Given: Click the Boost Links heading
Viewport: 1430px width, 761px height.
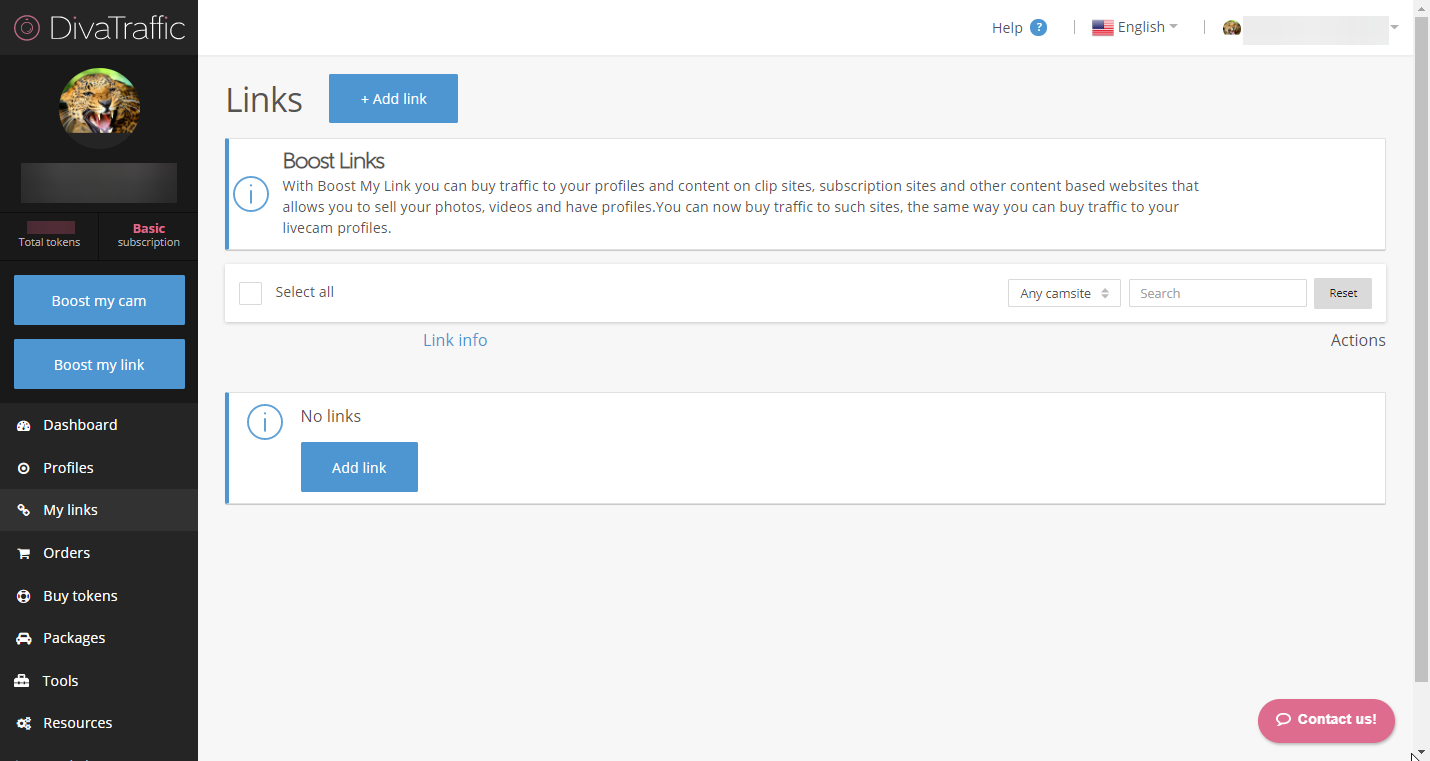Looking at the screenshot, I should pyautogui.click(x=334, y=161).
